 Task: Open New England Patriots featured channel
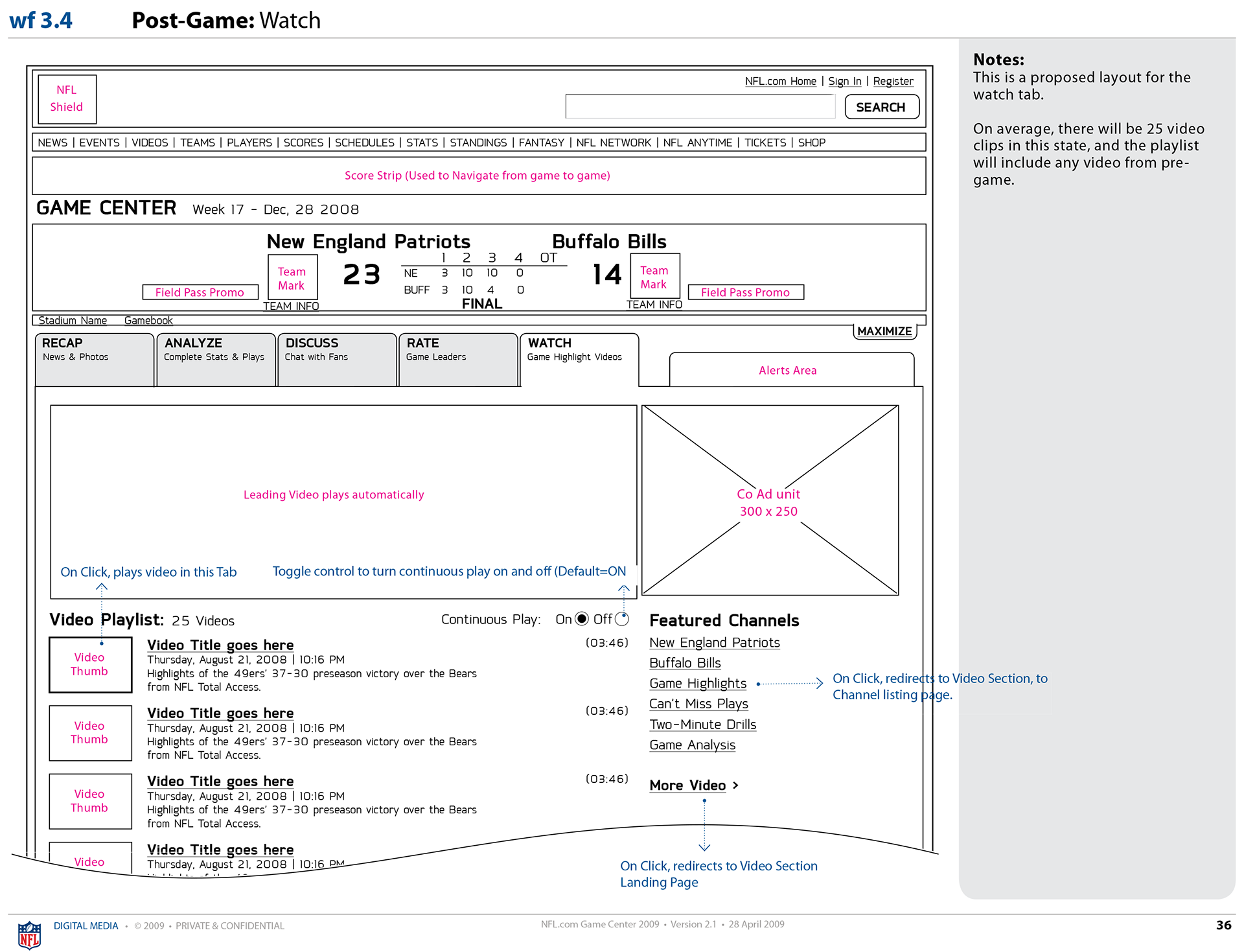coord(715,642)
